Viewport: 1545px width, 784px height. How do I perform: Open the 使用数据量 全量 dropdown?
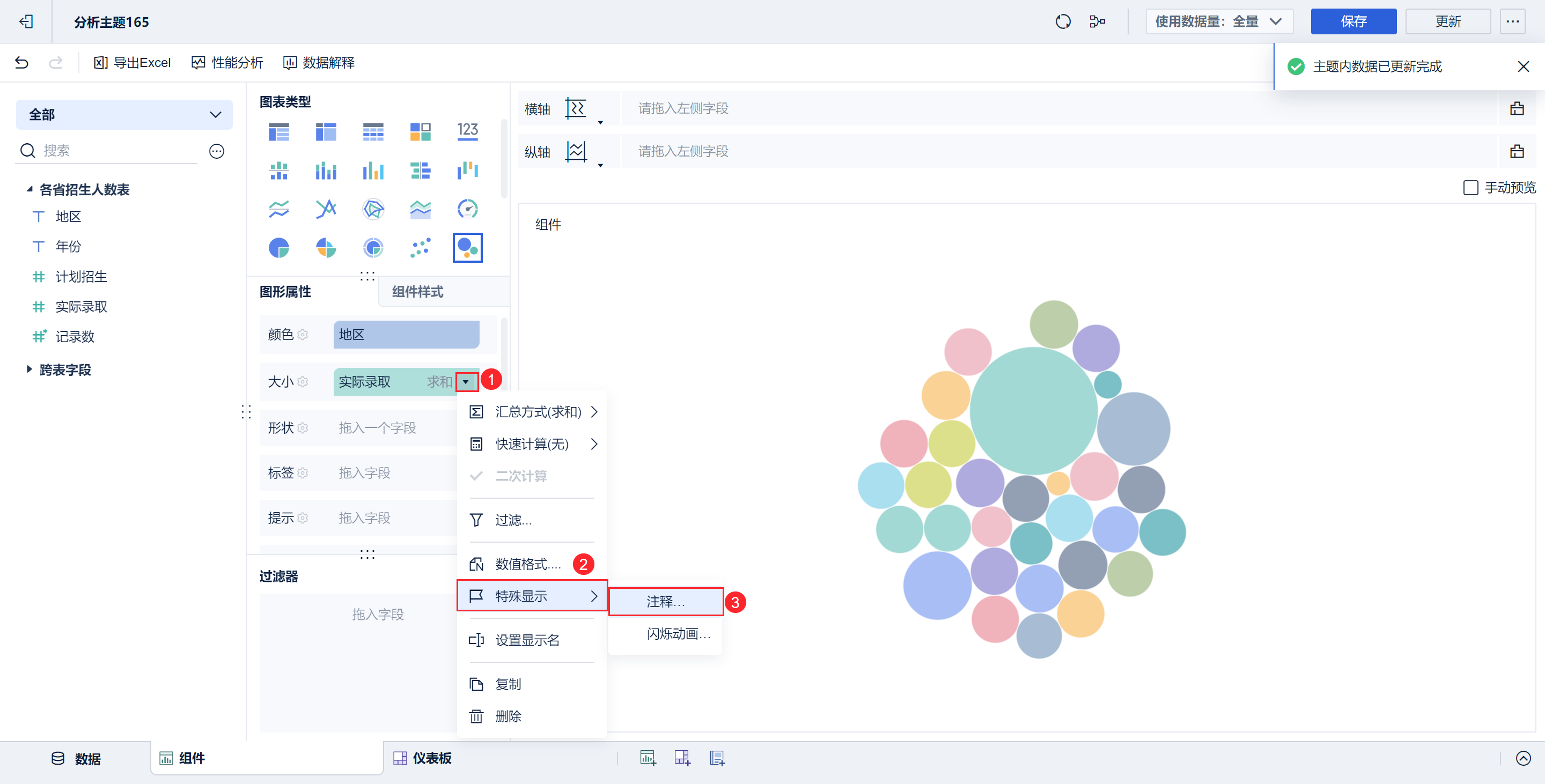tap(1219, 22)
